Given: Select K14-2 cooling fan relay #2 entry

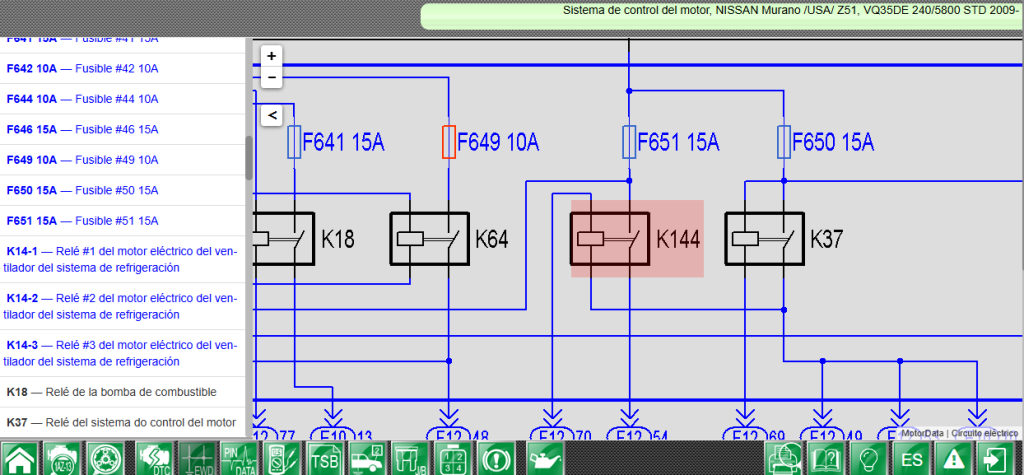Looking at the screenshot, I should (x=123, y=306).
